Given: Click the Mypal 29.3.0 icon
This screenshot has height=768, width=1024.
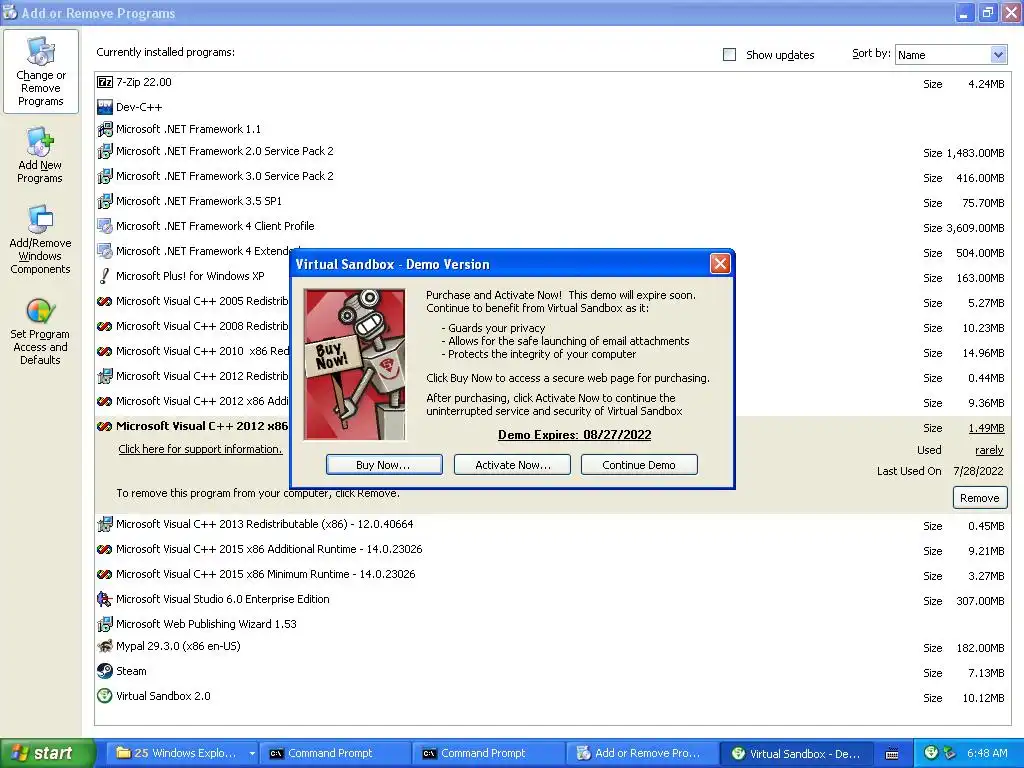Looking at the screenshot, I should click(x=104, y=647).
